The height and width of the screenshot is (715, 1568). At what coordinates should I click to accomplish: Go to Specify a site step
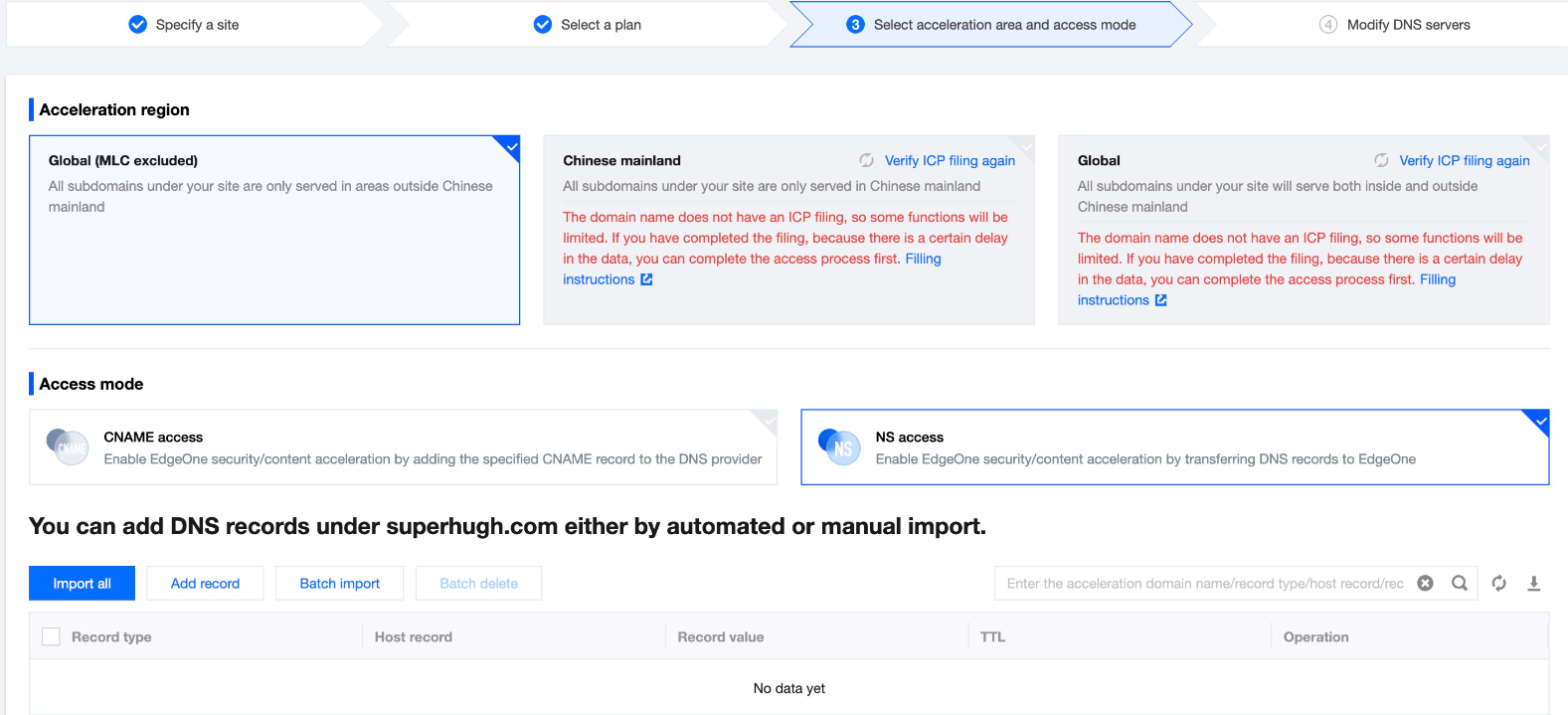(197, 25)
